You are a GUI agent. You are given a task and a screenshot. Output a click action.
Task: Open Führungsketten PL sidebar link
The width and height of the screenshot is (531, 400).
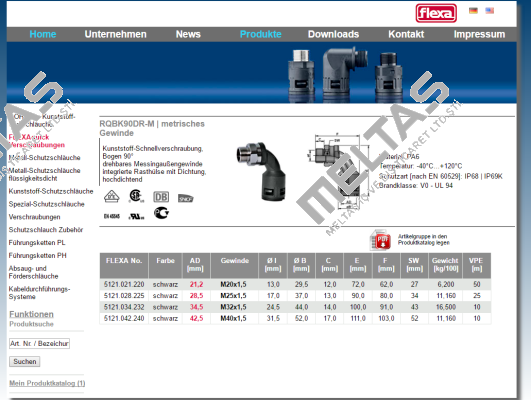37,243
